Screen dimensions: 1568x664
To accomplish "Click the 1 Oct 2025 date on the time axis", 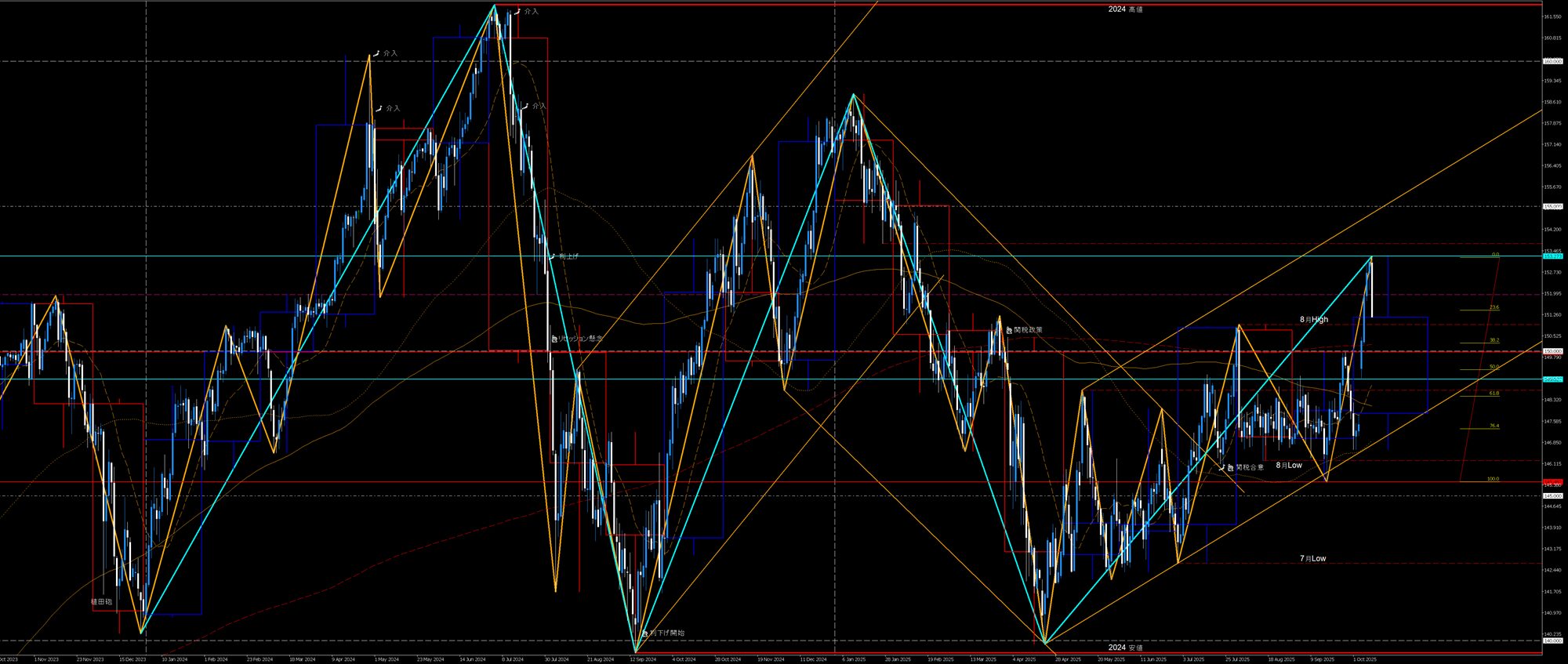I will (x=1364, y=659).
